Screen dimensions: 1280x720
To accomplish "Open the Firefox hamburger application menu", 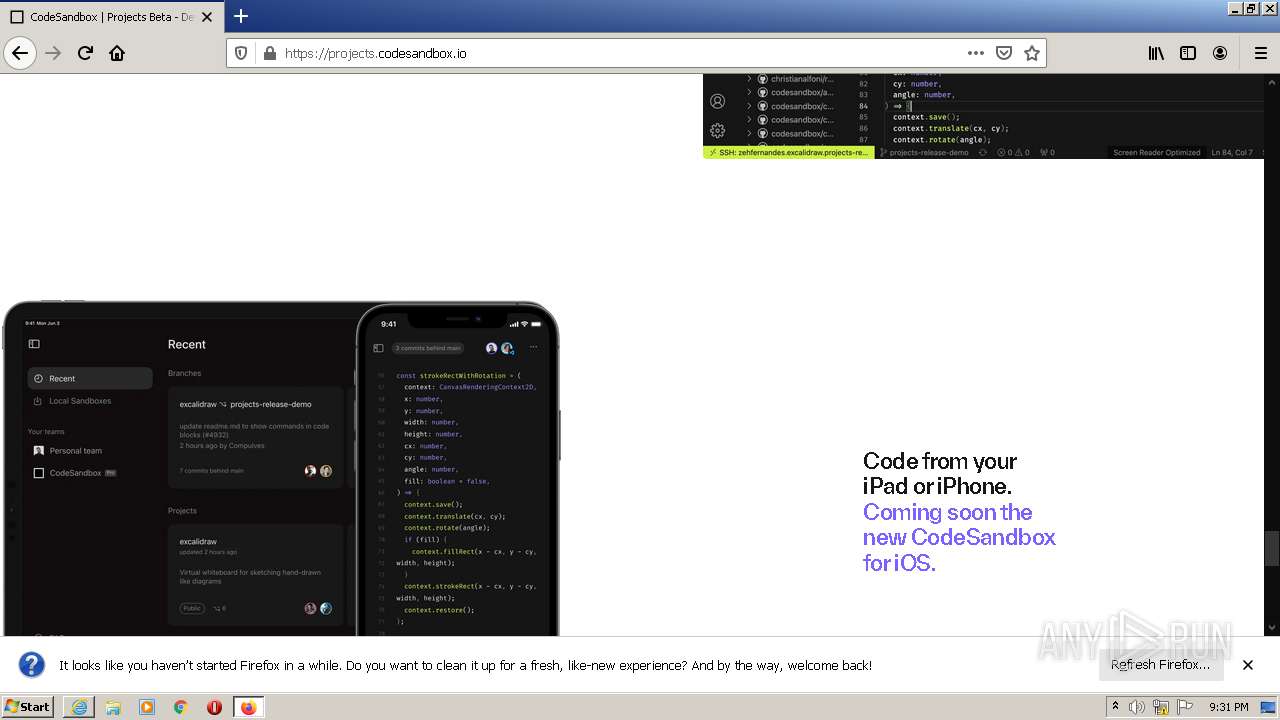I will (1260, 53).
